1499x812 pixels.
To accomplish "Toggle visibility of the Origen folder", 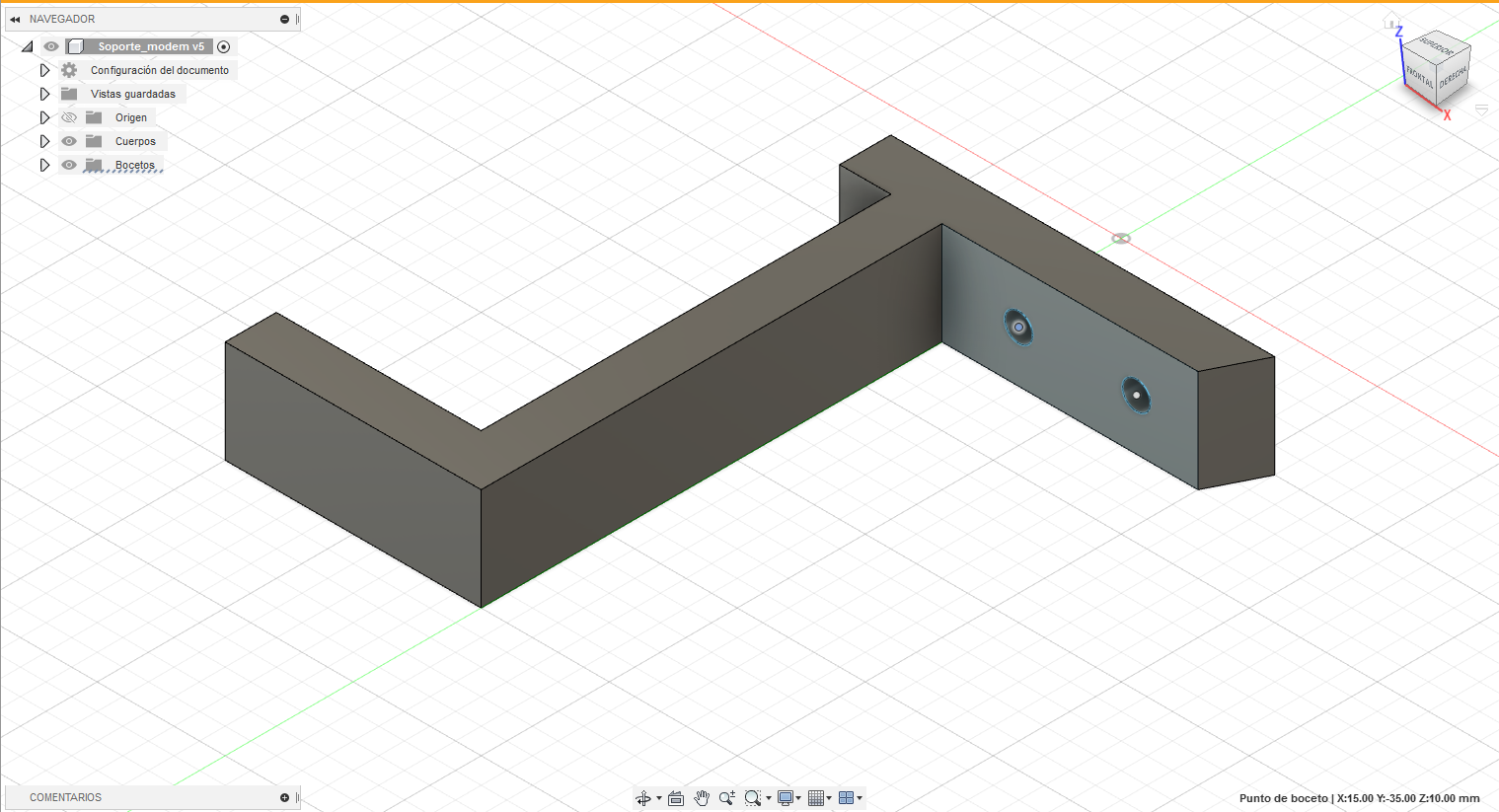I will tap(68, 116).
